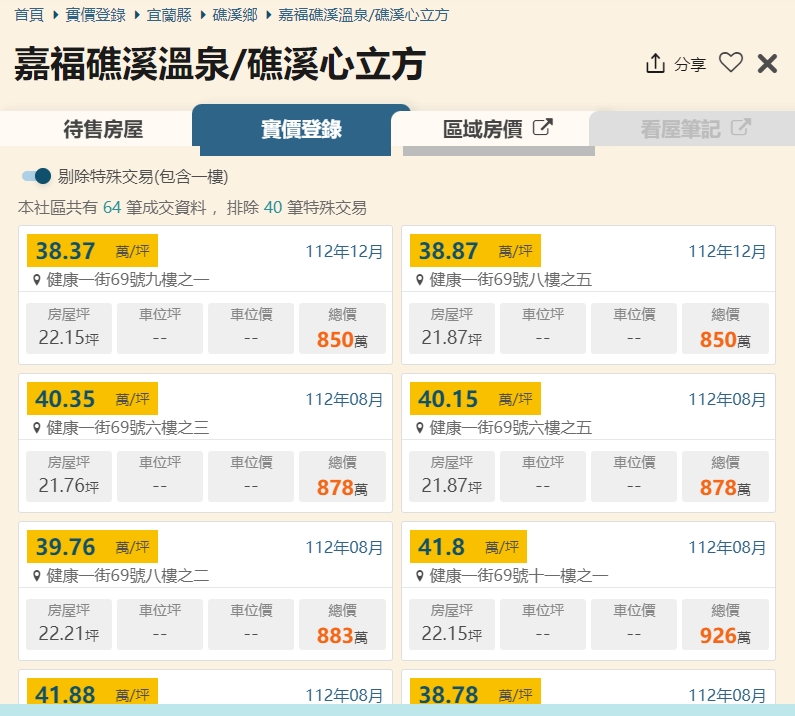
Task: Select address 健康一街69號六樓之五
Action: [x=511, y=428]
